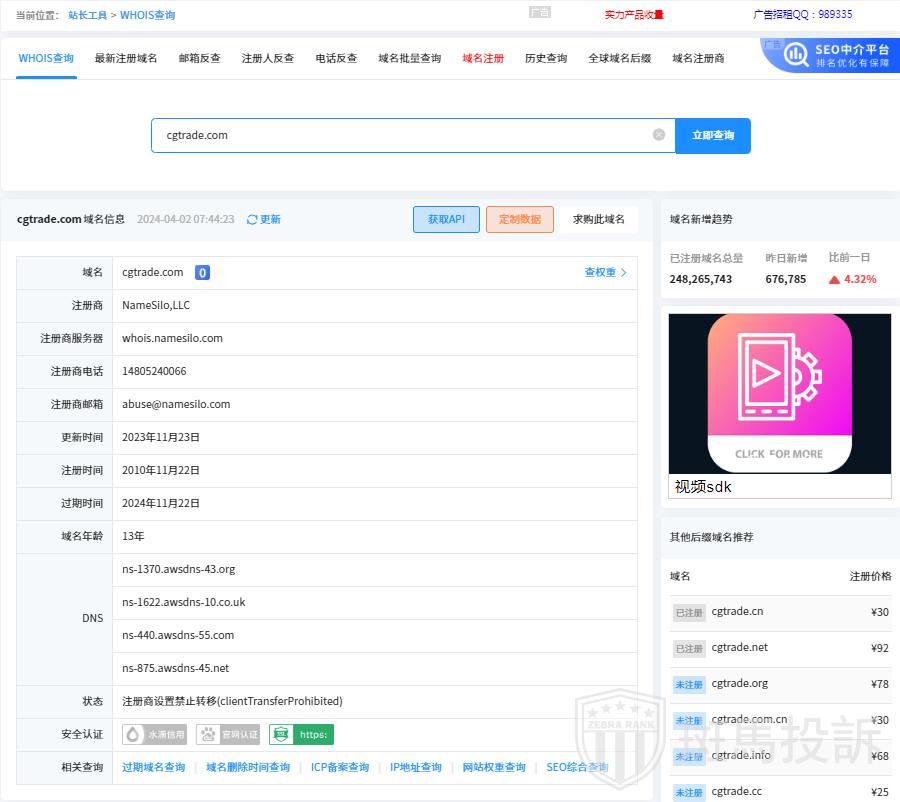
Task: Focus the domain input containing cgtrade.com
Action: [400, 135]
